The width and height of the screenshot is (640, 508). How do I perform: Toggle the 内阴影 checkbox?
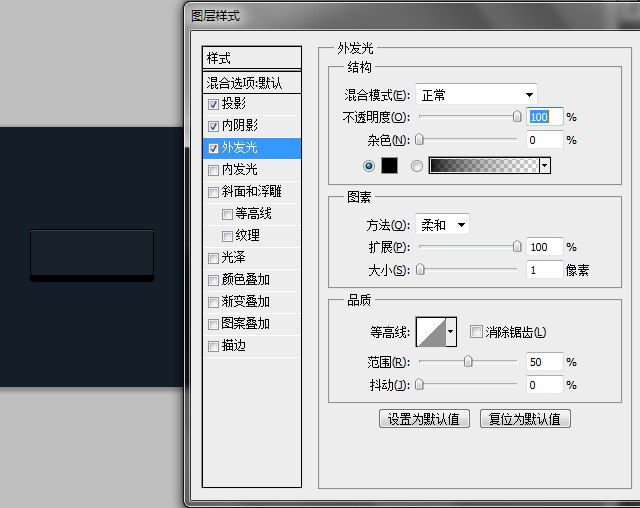click(x=213, y=126)
